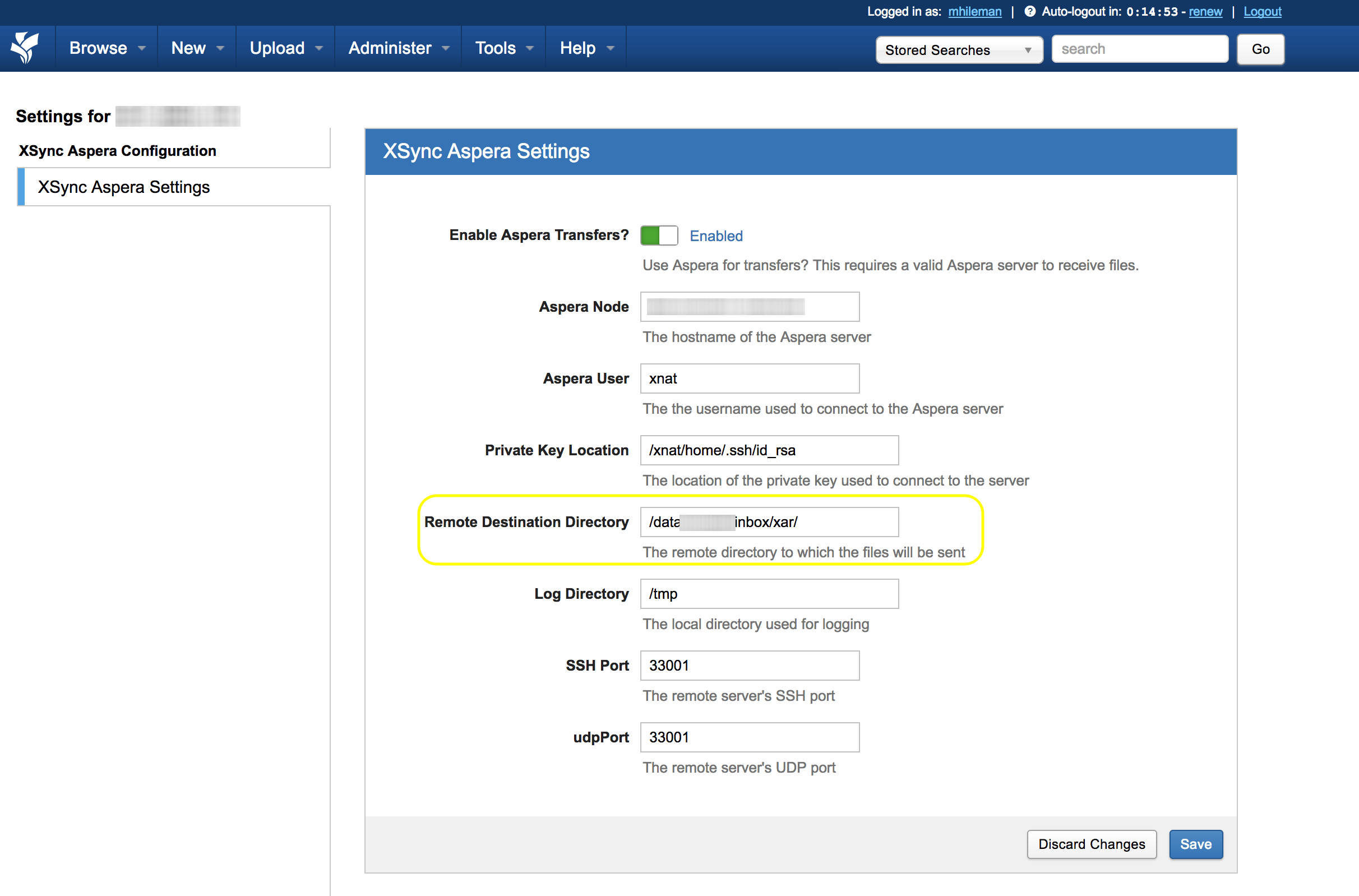Open the Stored Searches dropdown
The height and width of the screenshot is (896, 1359).
tap(959, 50)
